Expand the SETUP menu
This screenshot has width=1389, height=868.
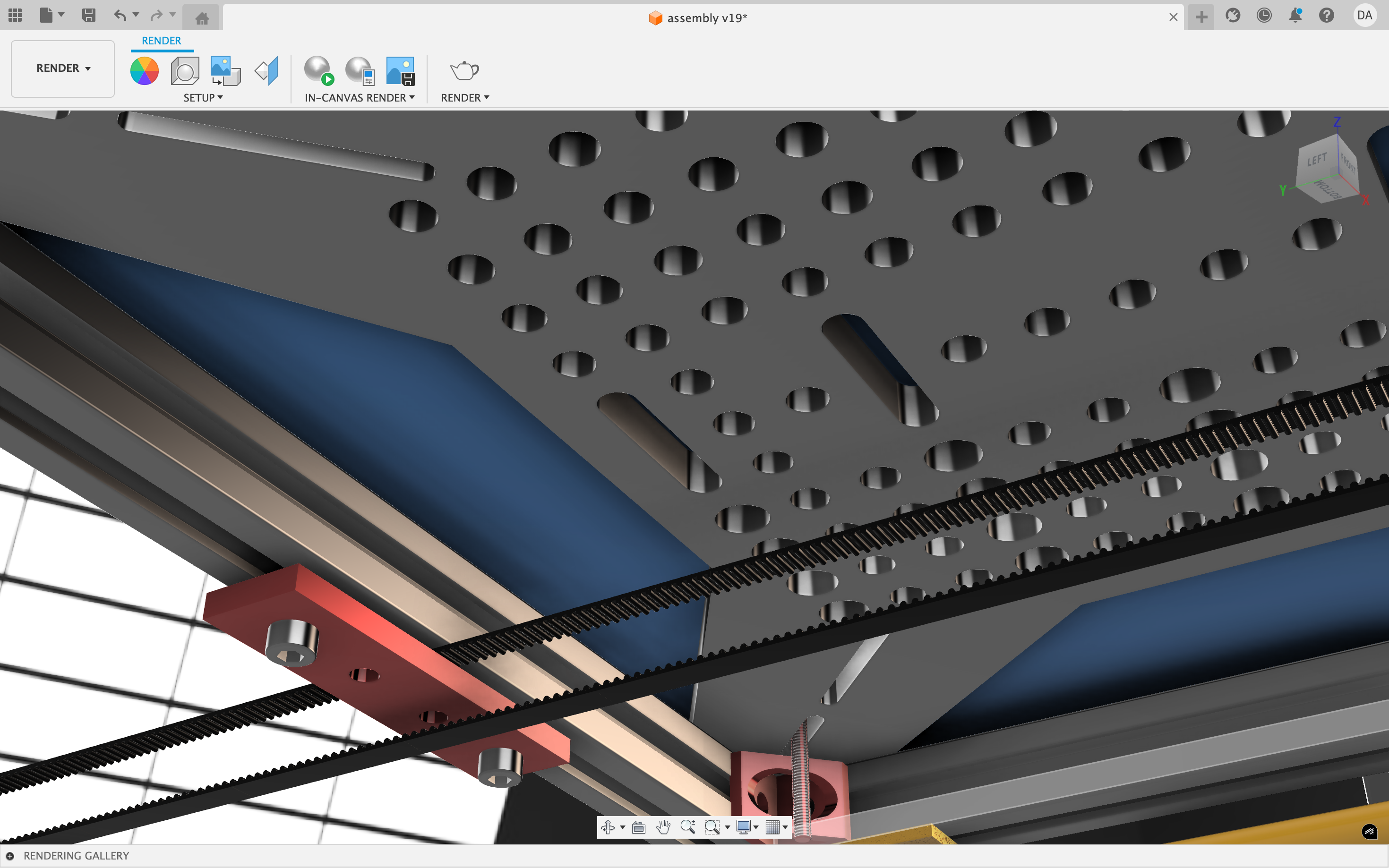point(203,98)
